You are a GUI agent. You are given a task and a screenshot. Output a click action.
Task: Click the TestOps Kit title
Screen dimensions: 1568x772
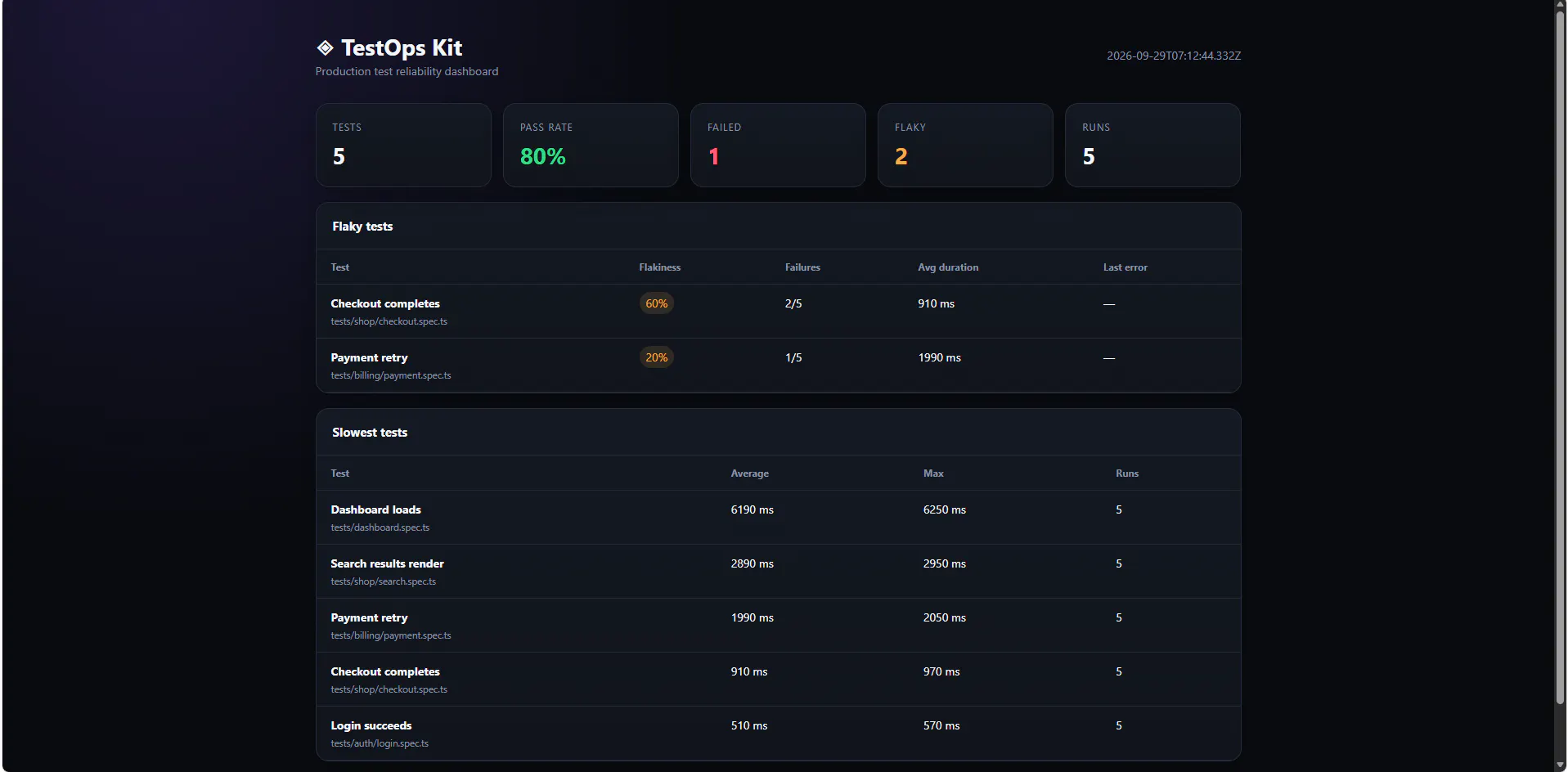pyautogui.click(x=402, y=48)
